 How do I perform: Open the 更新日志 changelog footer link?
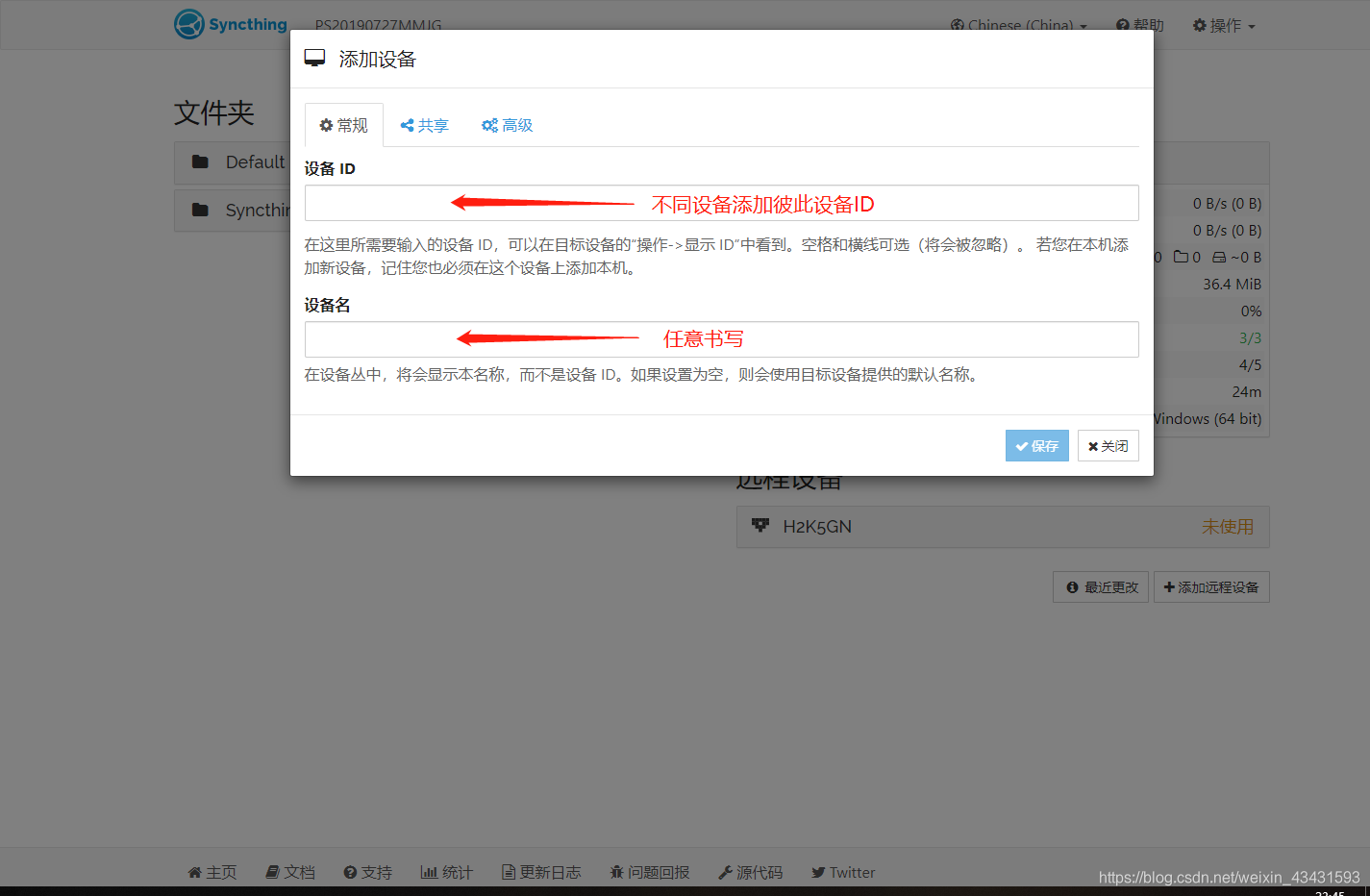[x=542, y=872]
